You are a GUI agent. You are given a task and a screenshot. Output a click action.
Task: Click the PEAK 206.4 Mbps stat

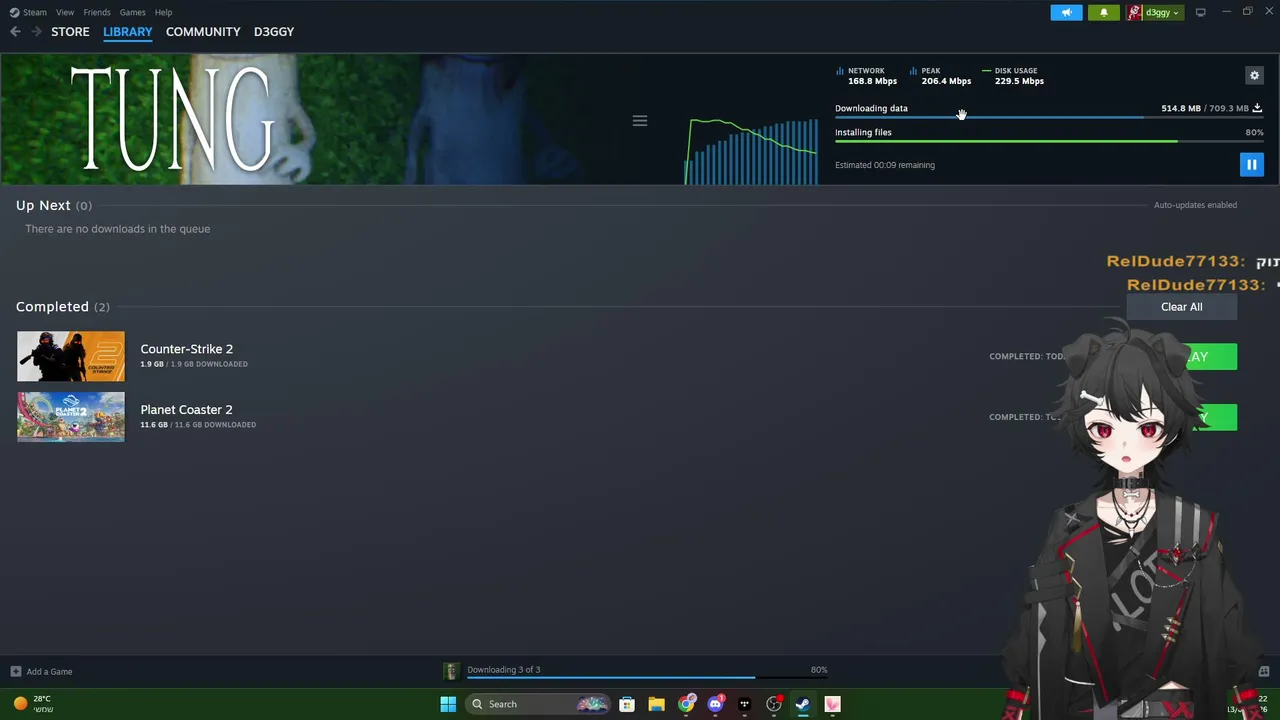point(940,76)
